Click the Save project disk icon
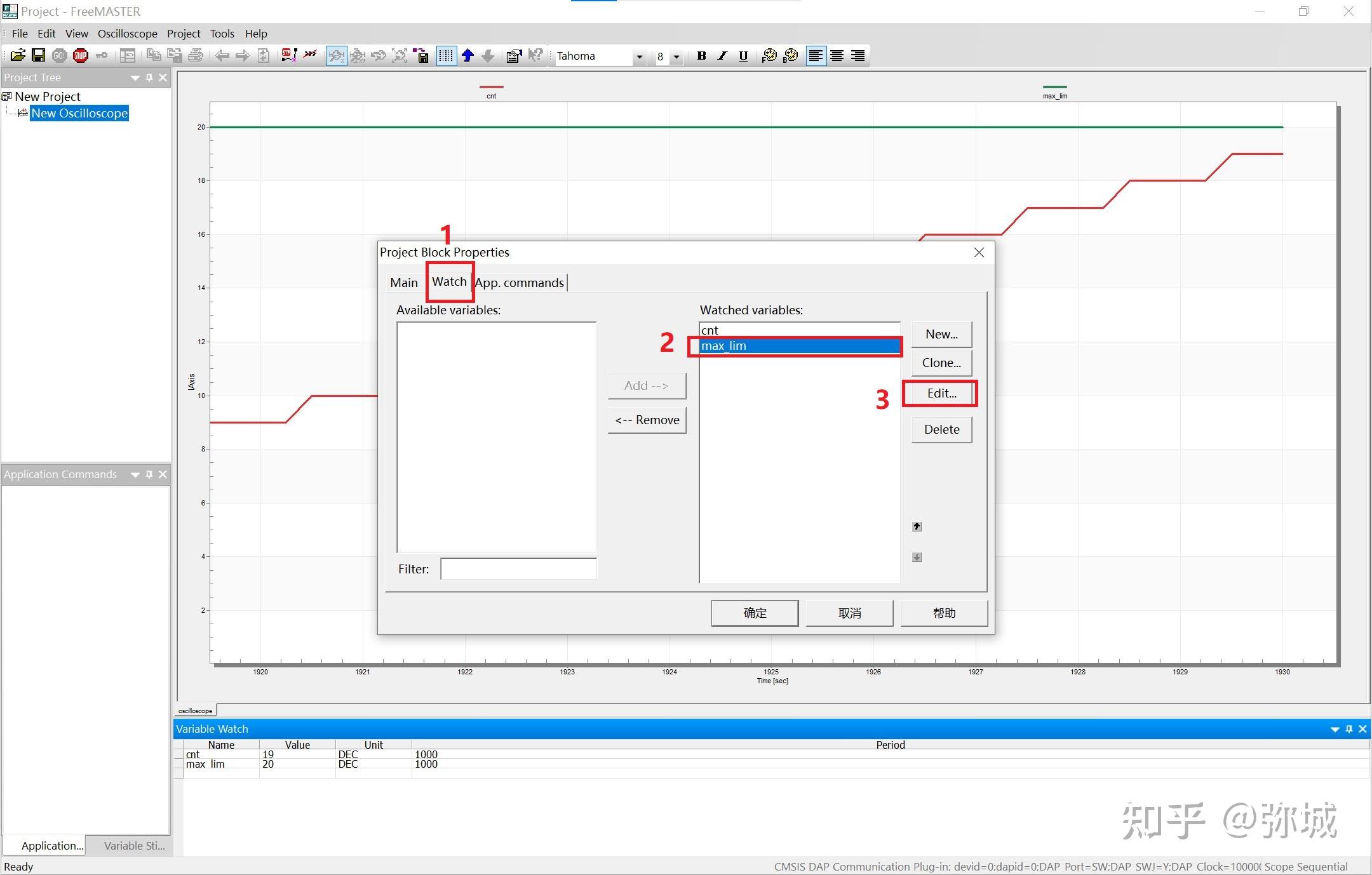This screenshot has width=1372, height=875. coord(39,56)
